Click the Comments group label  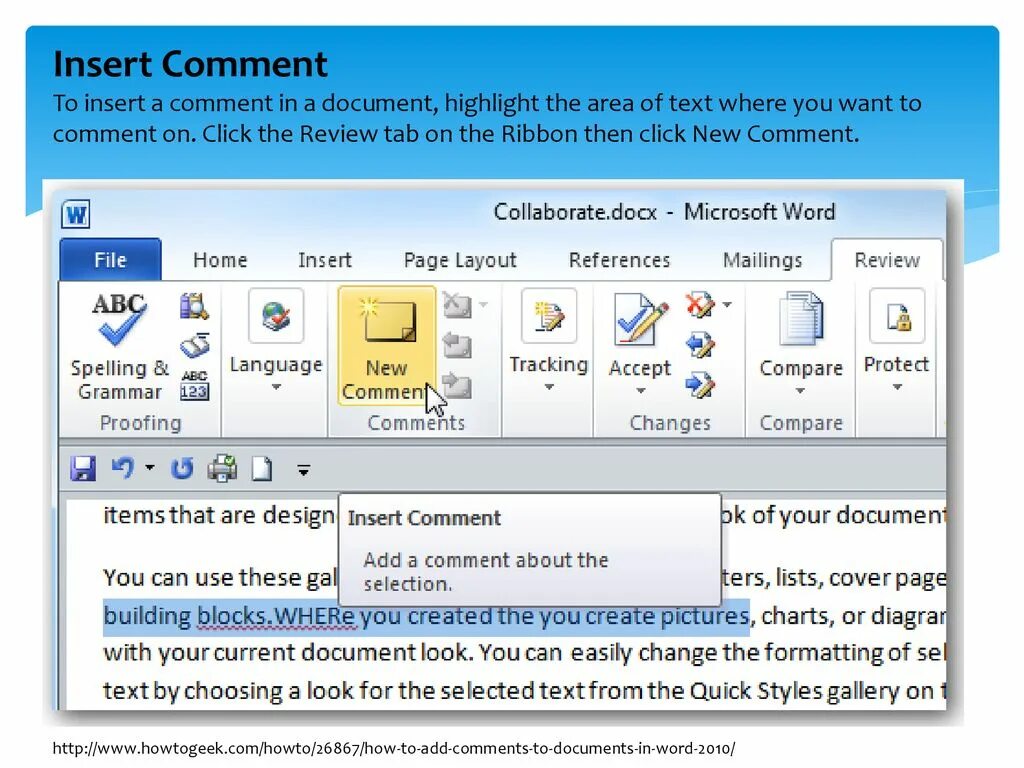(416, 423)
